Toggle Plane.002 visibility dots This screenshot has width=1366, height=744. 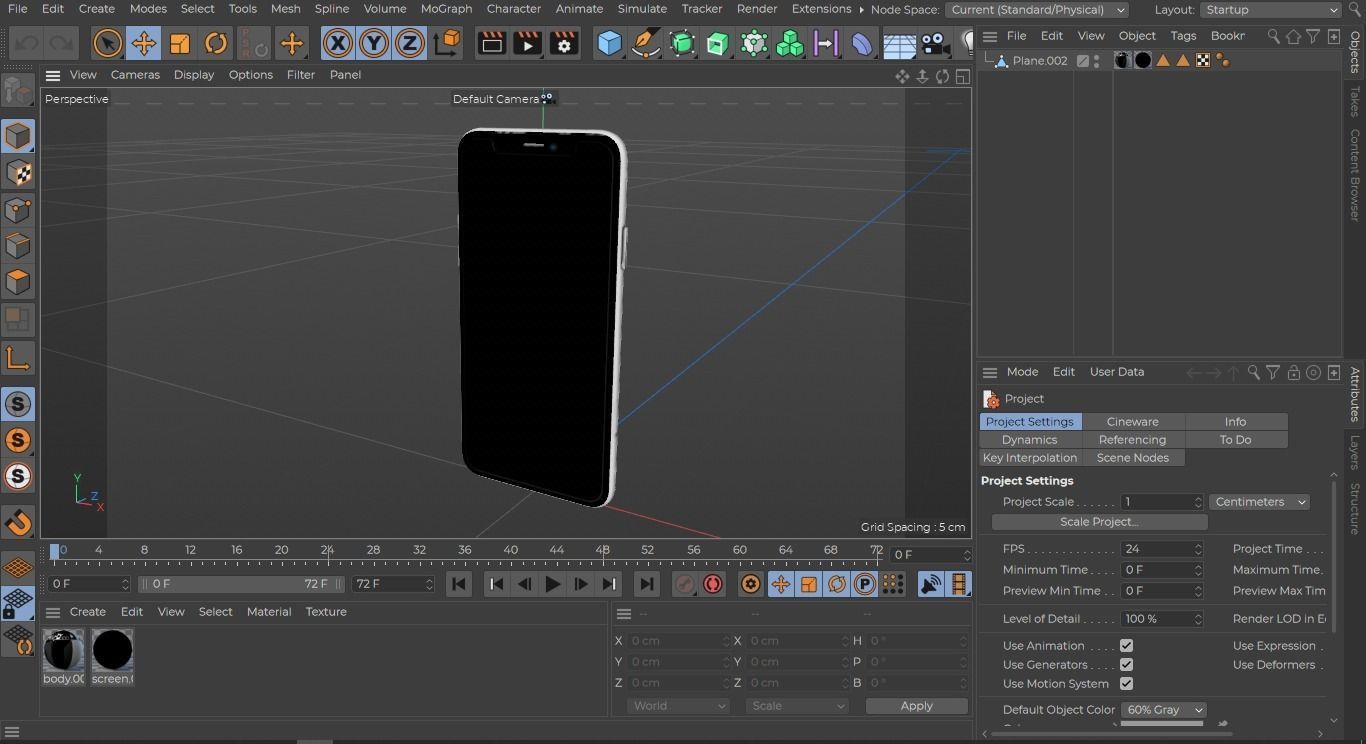tap(1097, 61)
